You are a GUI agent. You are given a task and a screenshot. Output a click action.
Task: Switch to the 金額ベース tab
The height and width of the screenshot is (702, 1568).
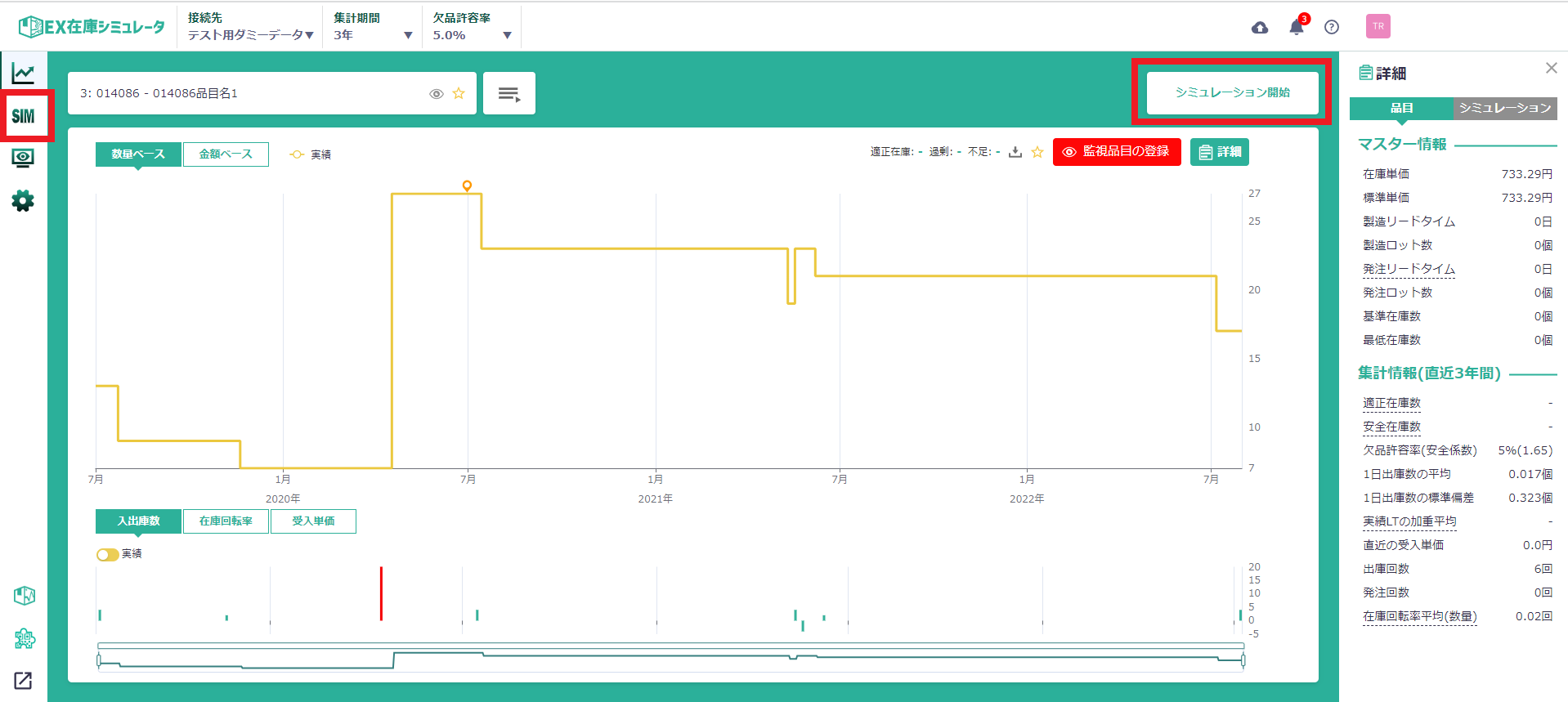click(226, 154)
